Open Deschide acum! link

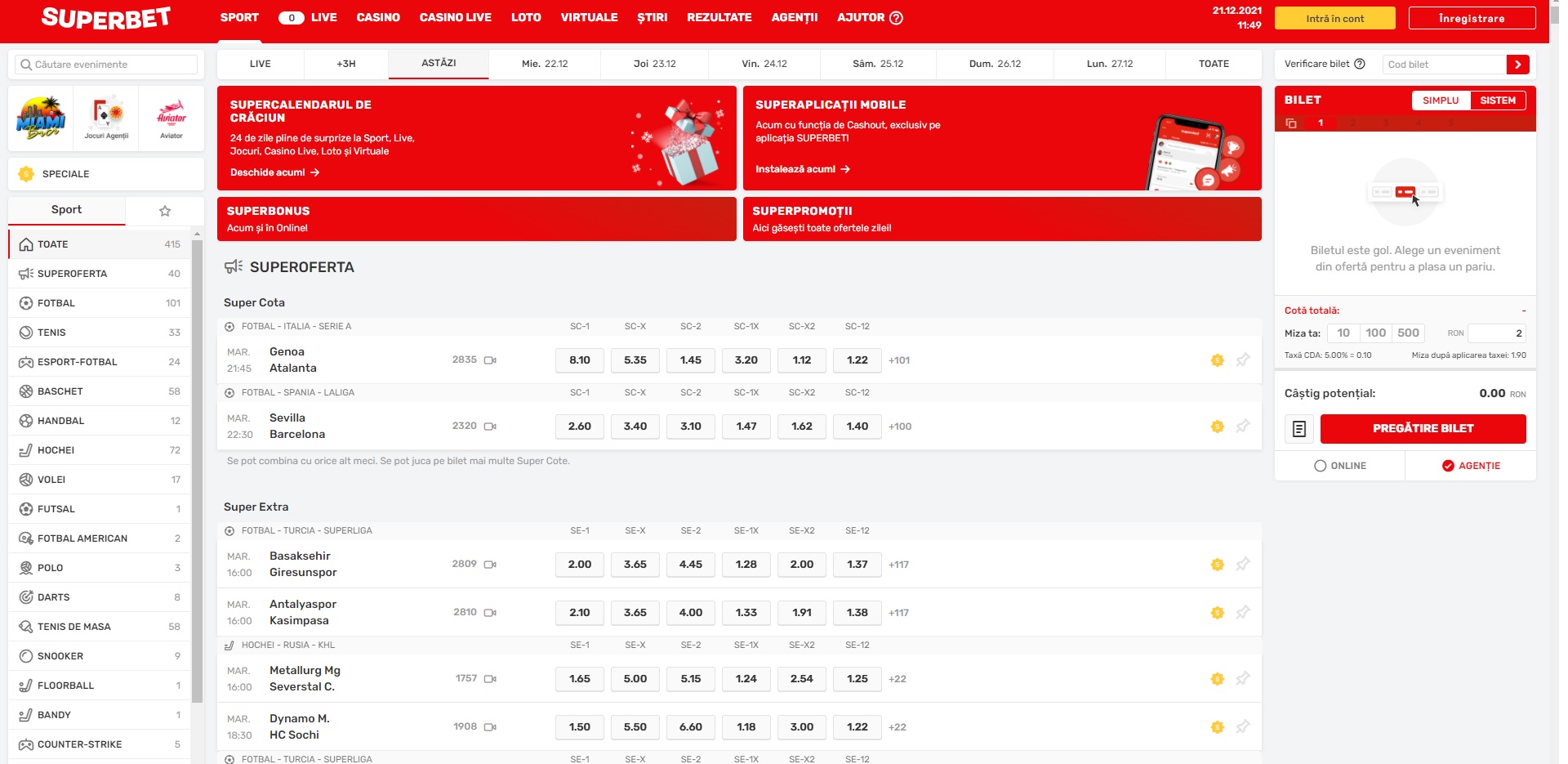pos(274,172)
